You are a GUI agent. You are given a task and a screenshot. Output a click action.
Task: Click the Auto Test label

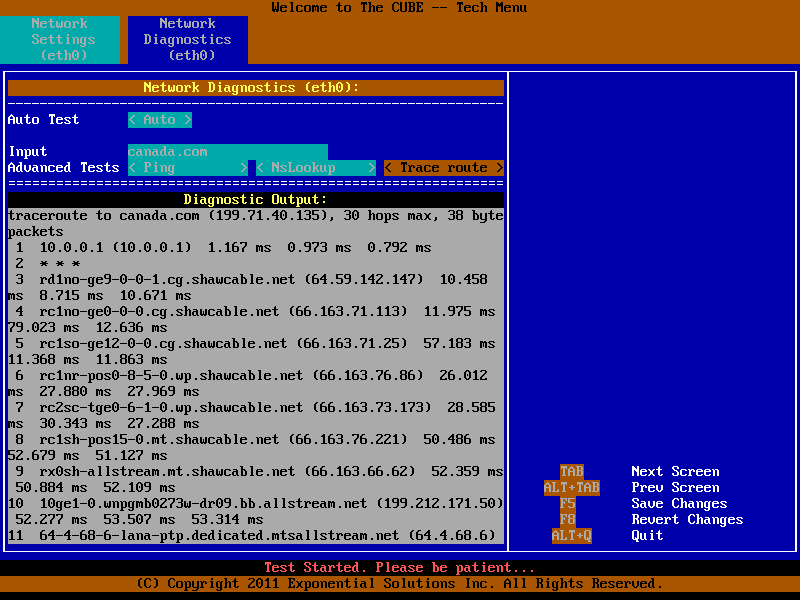click(x=43, y=120)
